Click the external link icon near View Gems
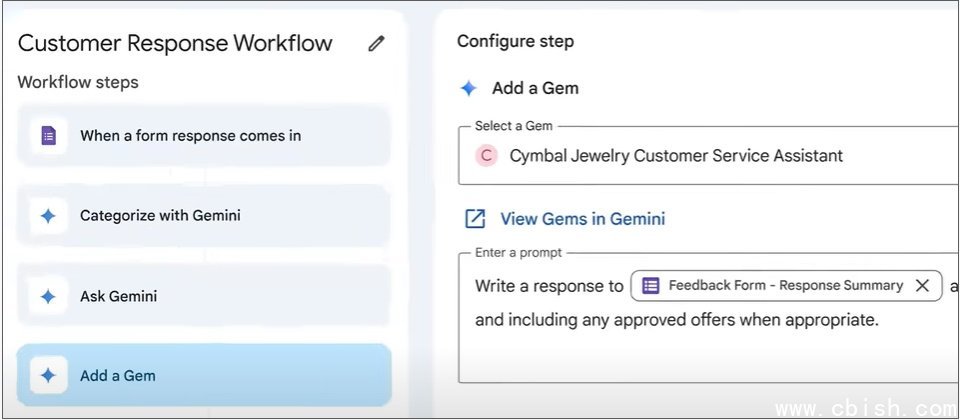Viewport: 960px width, 420px height. [x=476, y=219]
